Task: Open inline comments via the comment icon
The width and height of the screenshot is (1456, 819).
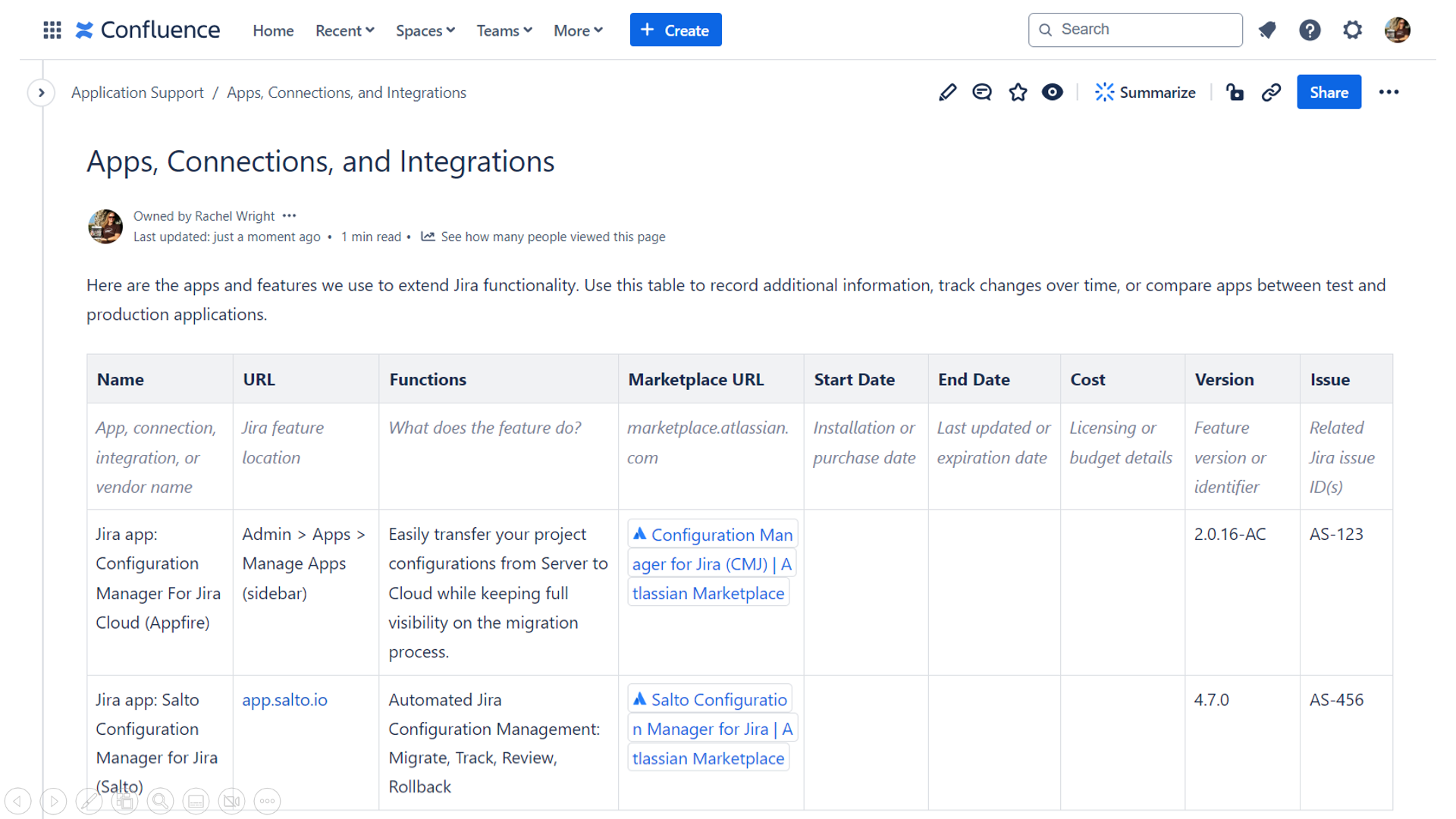Action: (x=981, y=92)
